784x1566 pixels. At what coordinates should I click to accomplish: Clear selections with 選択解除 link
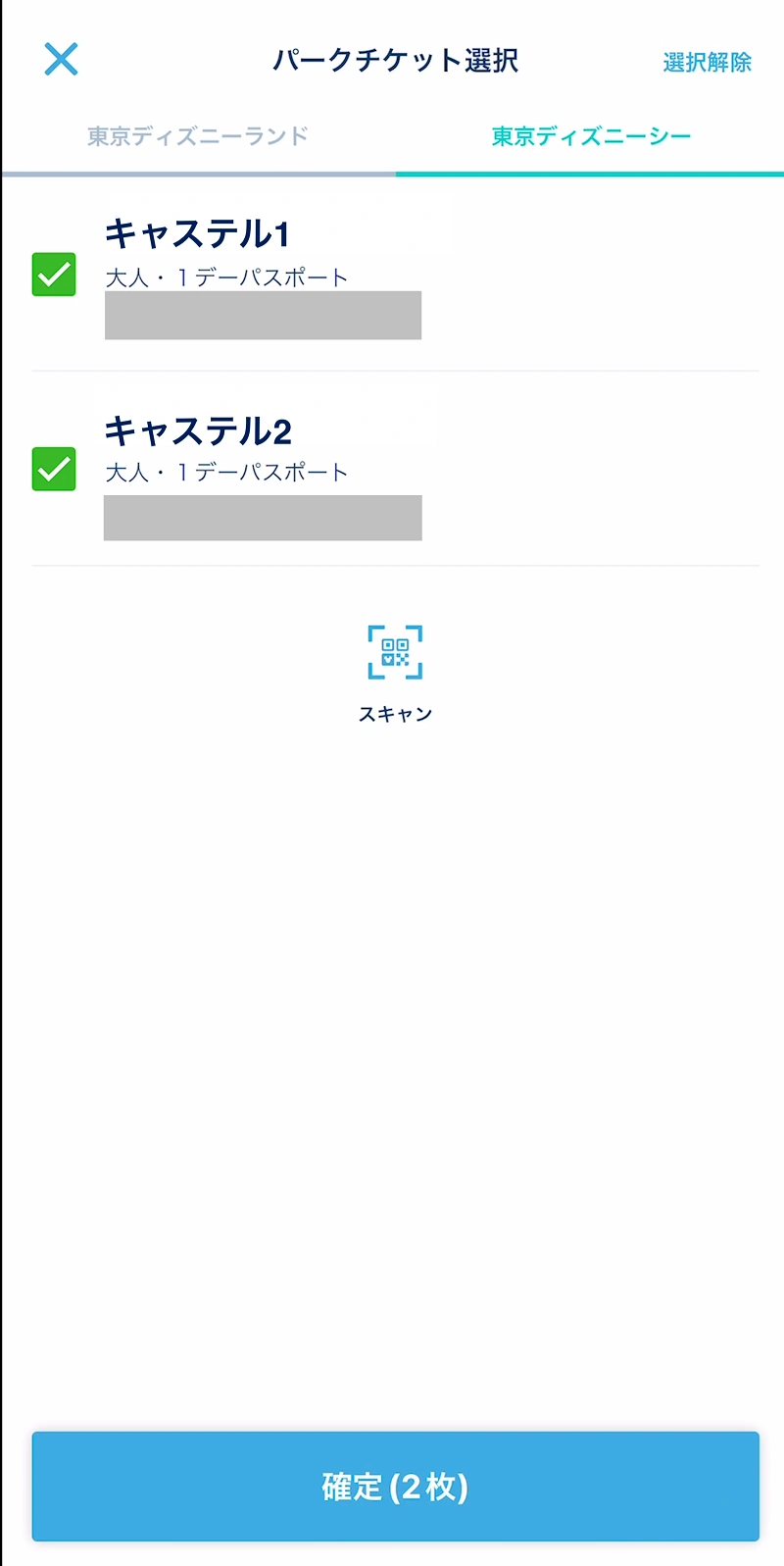[x=707, y=62]
